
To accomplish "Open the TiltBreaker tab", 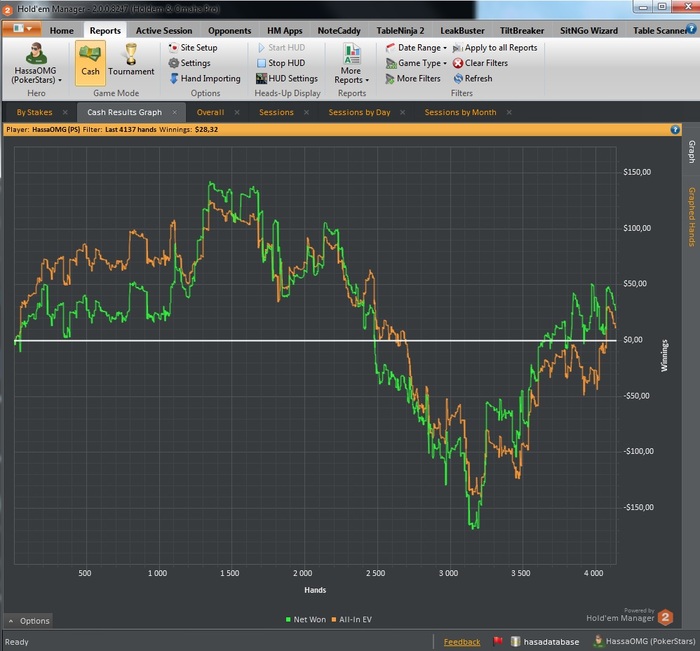I will click(522, 30).
